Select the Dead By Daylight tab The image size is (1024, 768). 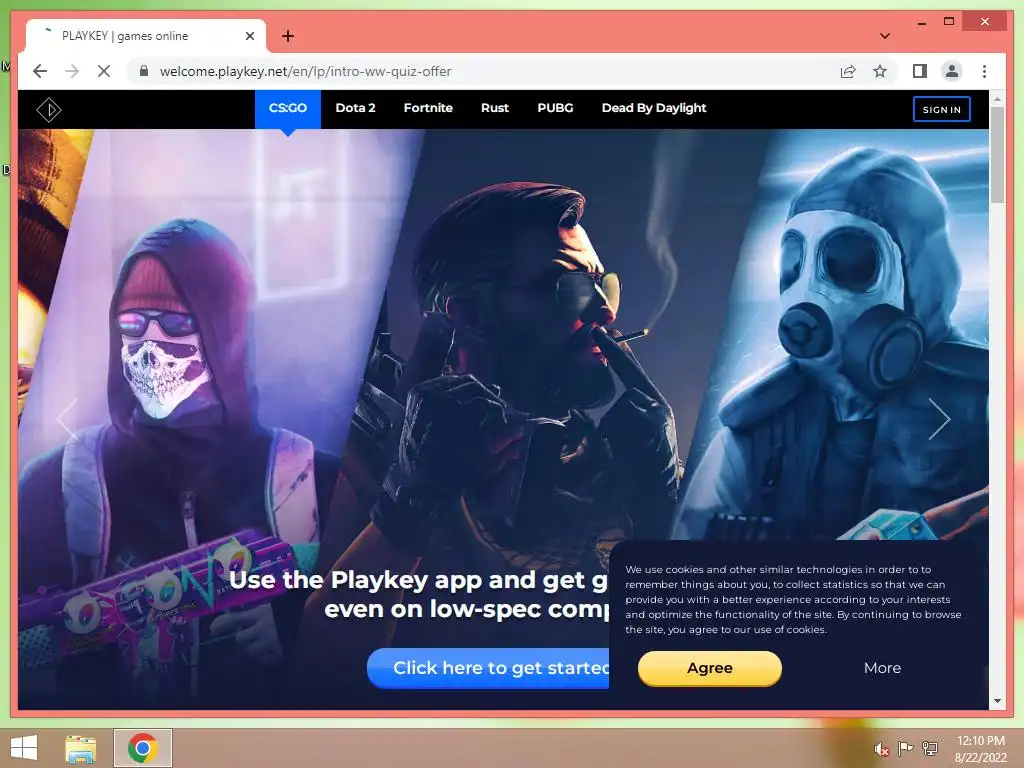coord(654,108)
